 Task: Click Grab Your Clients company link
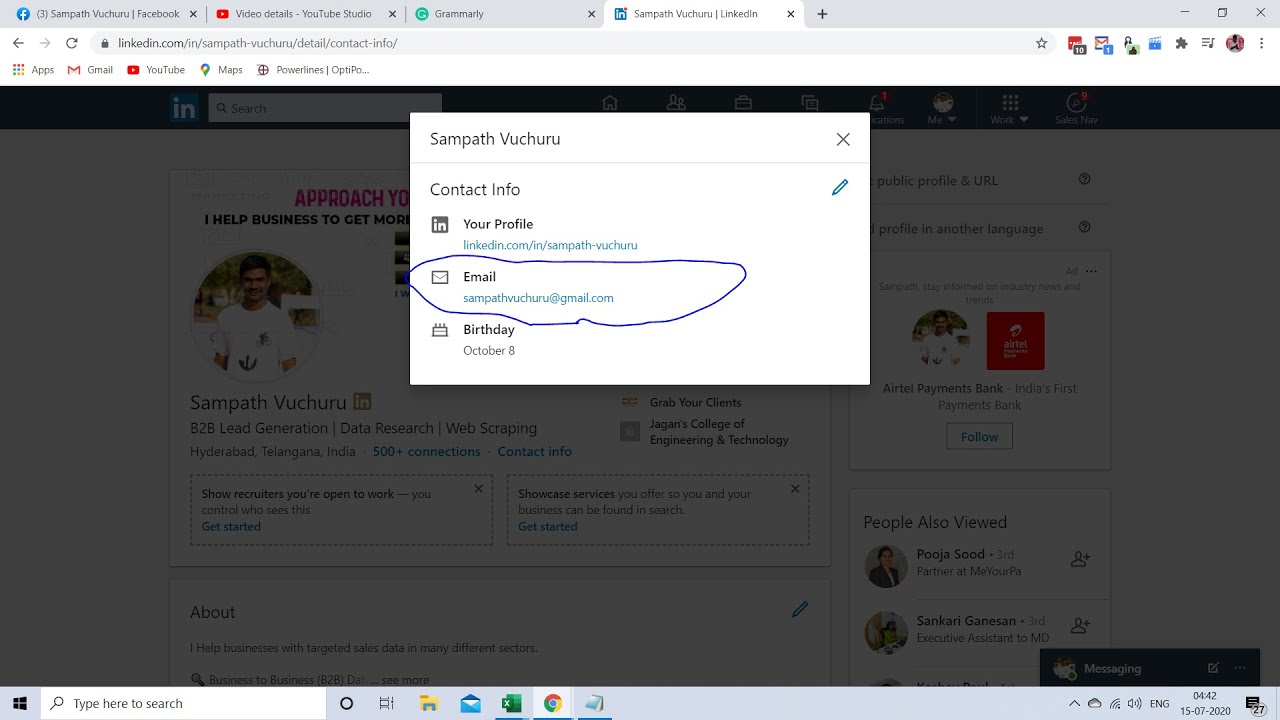click(696, 402)
